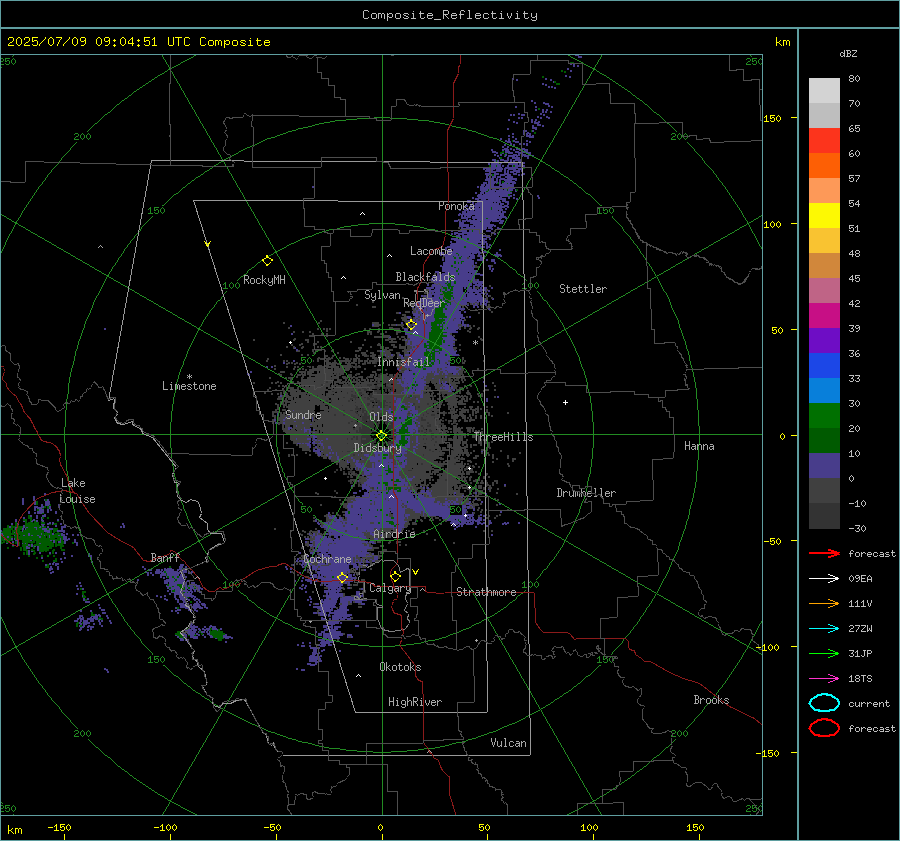The height and width of the screenshot is (841, 900).
Task: Click the Airdrie city label
Action: point(394,534)
